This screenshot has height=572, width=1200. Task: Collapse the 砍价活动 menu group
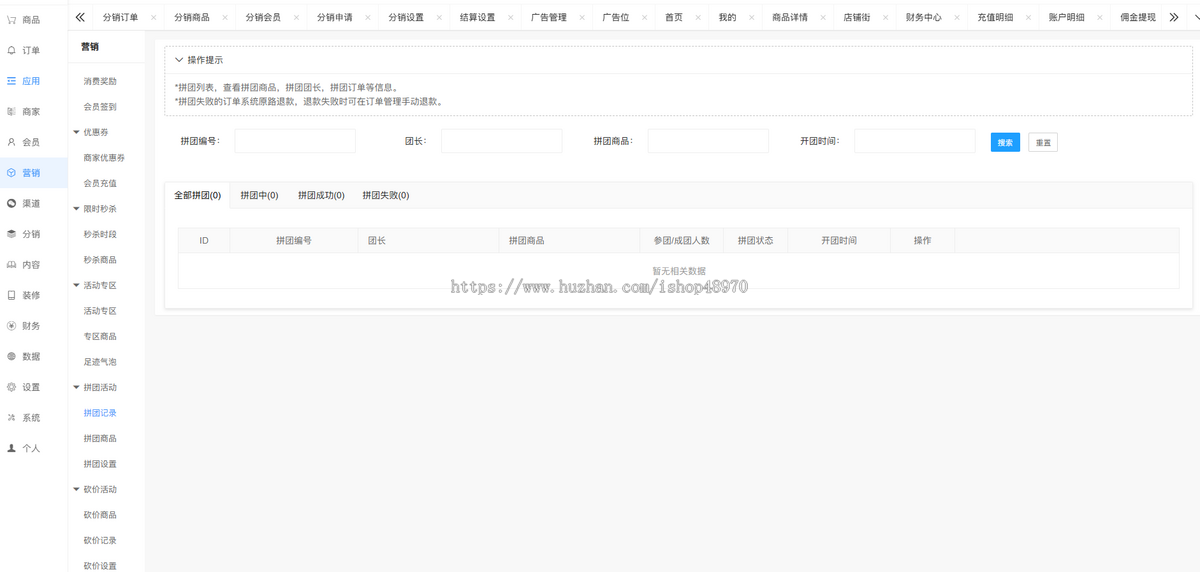tap(77, 489)
